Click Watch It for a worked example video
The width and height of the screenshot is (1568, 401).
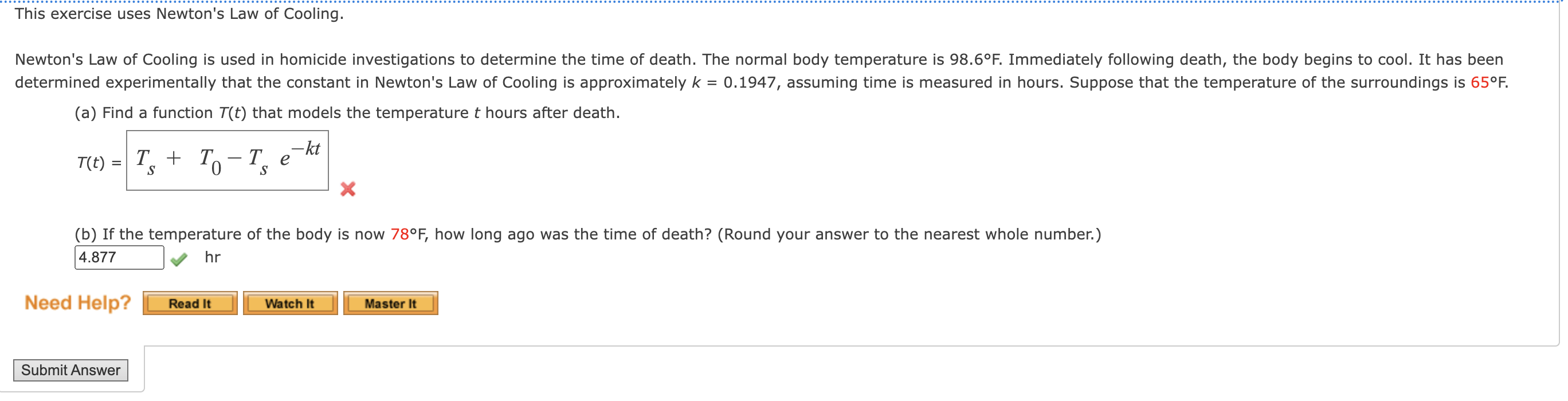tap(291, 303)
